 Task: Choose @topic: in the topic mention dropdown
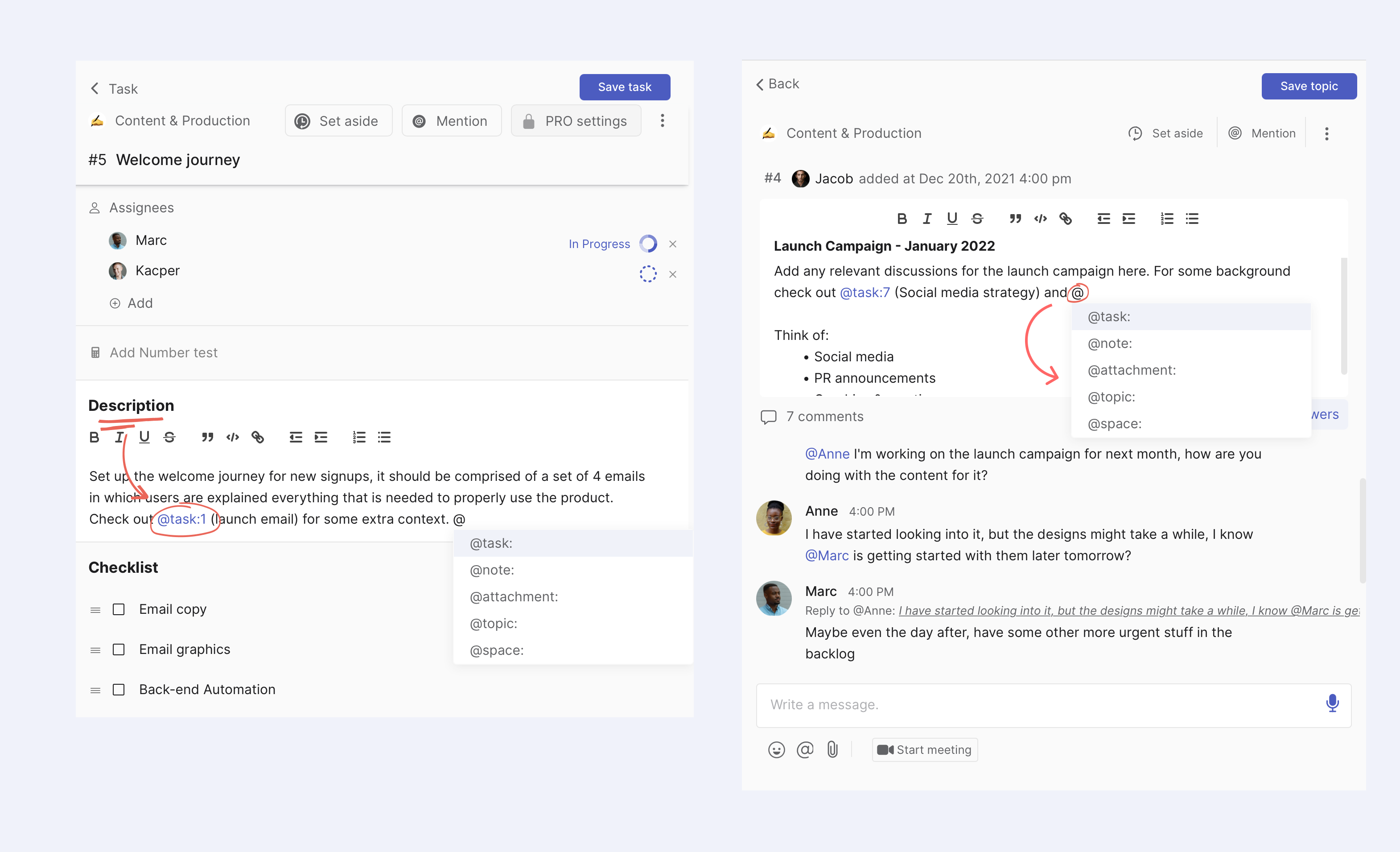(x=1112, y=397)
